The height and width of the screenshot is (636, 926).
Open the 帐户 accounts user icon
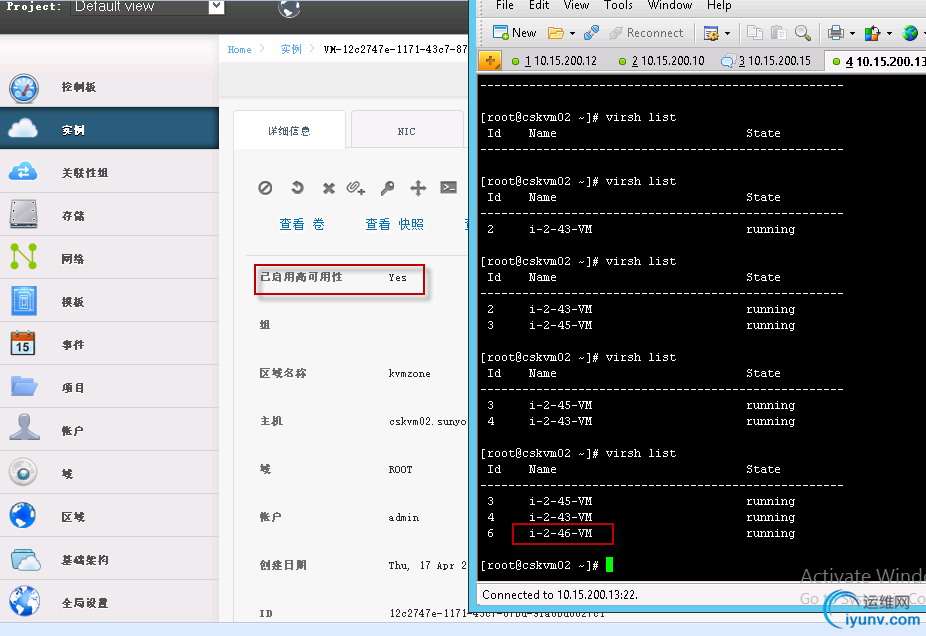coord(24,428)
